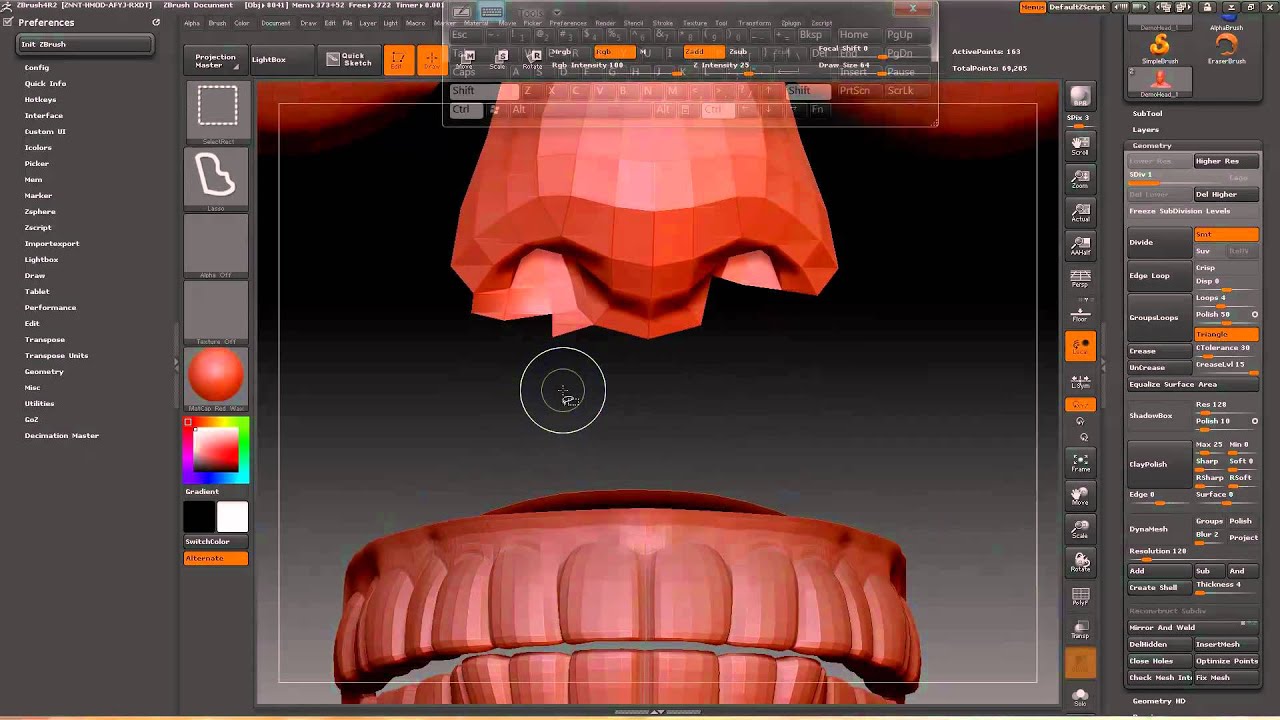Select the Rotate view icon in right shelf
The image size is (1280, 720).
pyautogui.click(x=1080, y=562)
